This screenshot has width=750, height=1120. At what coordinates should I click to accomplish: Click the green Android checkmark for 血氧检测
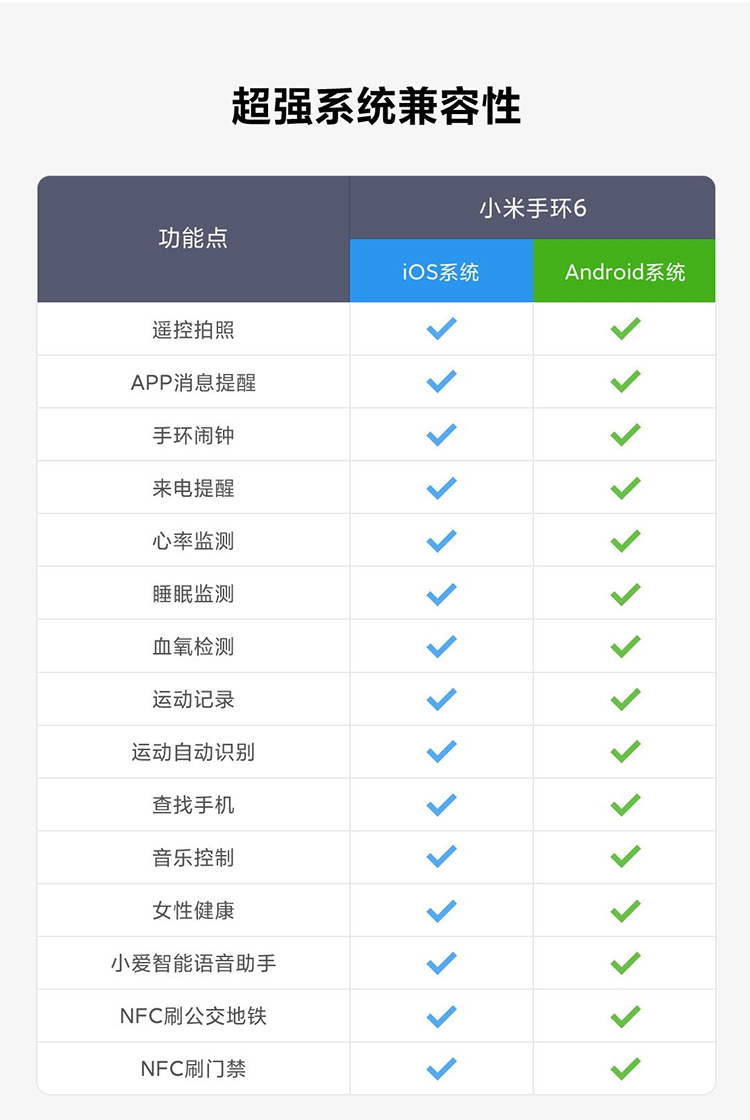pos(625,647)
